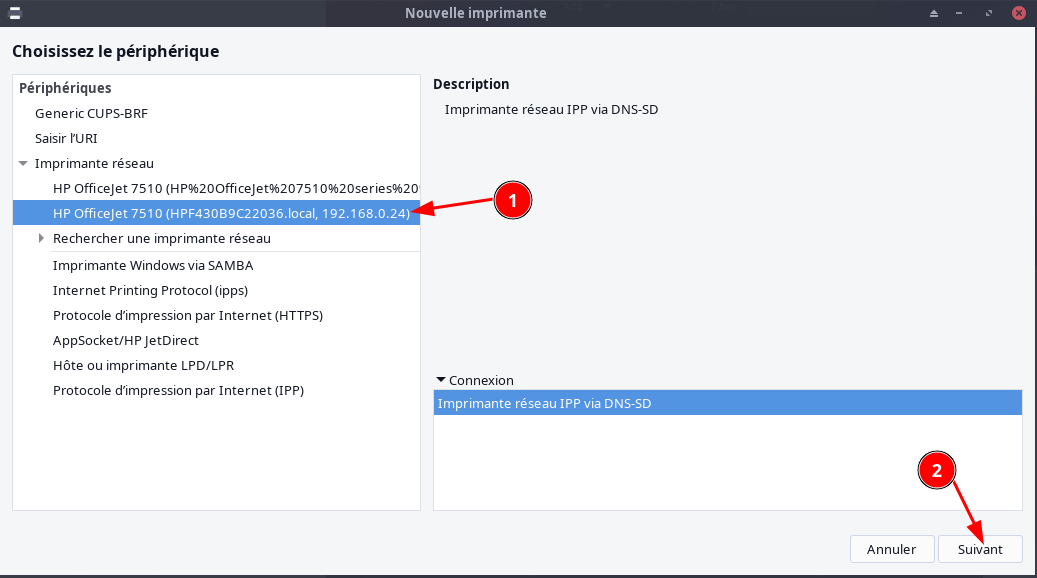Select Protocole d'impression par Internet (HTTPS)
The image size is (1037, 578).
tap(187, 315)
